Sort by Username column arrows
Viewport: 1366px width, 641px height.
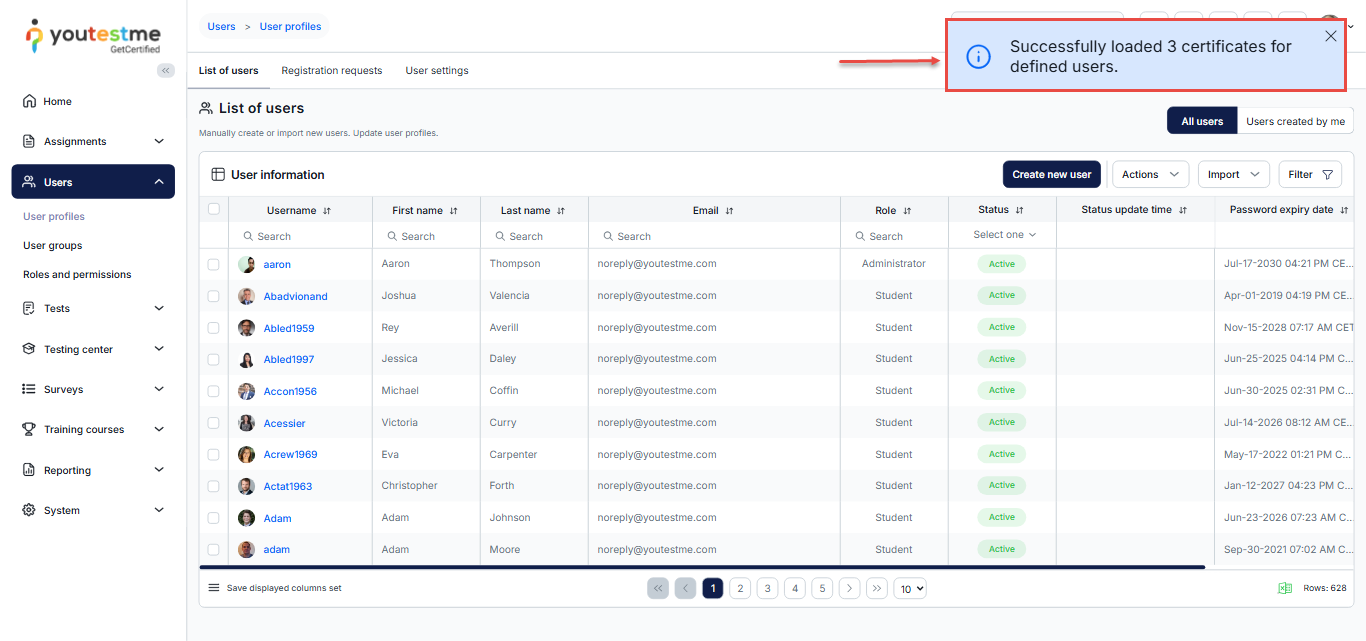pos(327,211)
